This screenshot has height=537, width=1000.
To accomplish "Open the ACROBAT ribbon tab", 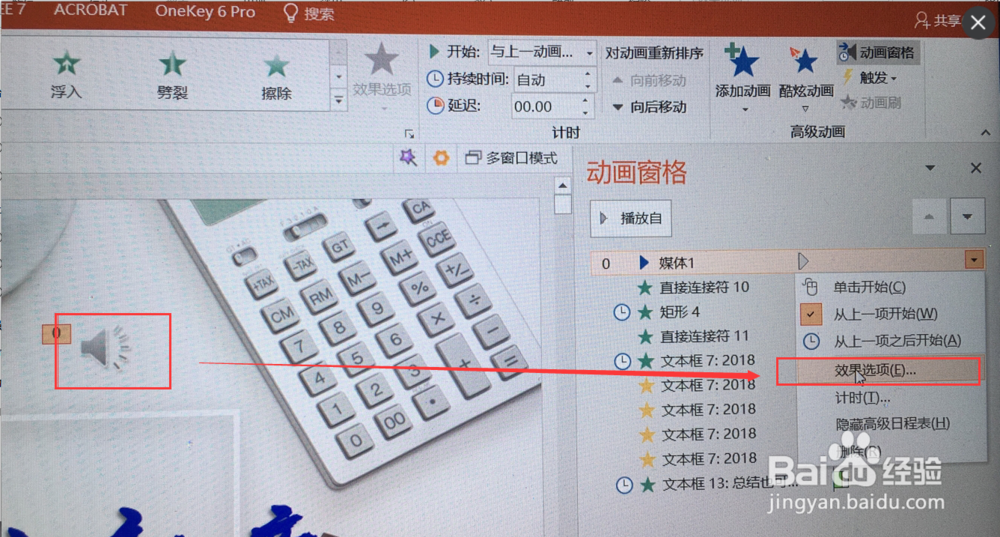I will (x=91, y=10).
